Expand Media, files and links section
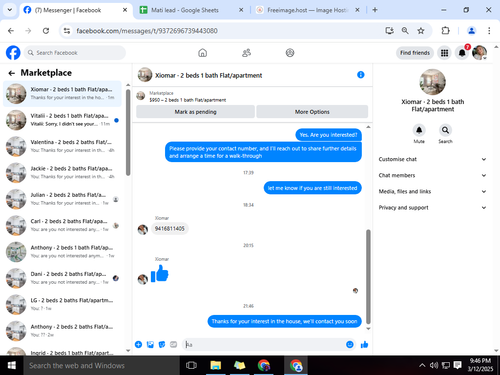 432,191
